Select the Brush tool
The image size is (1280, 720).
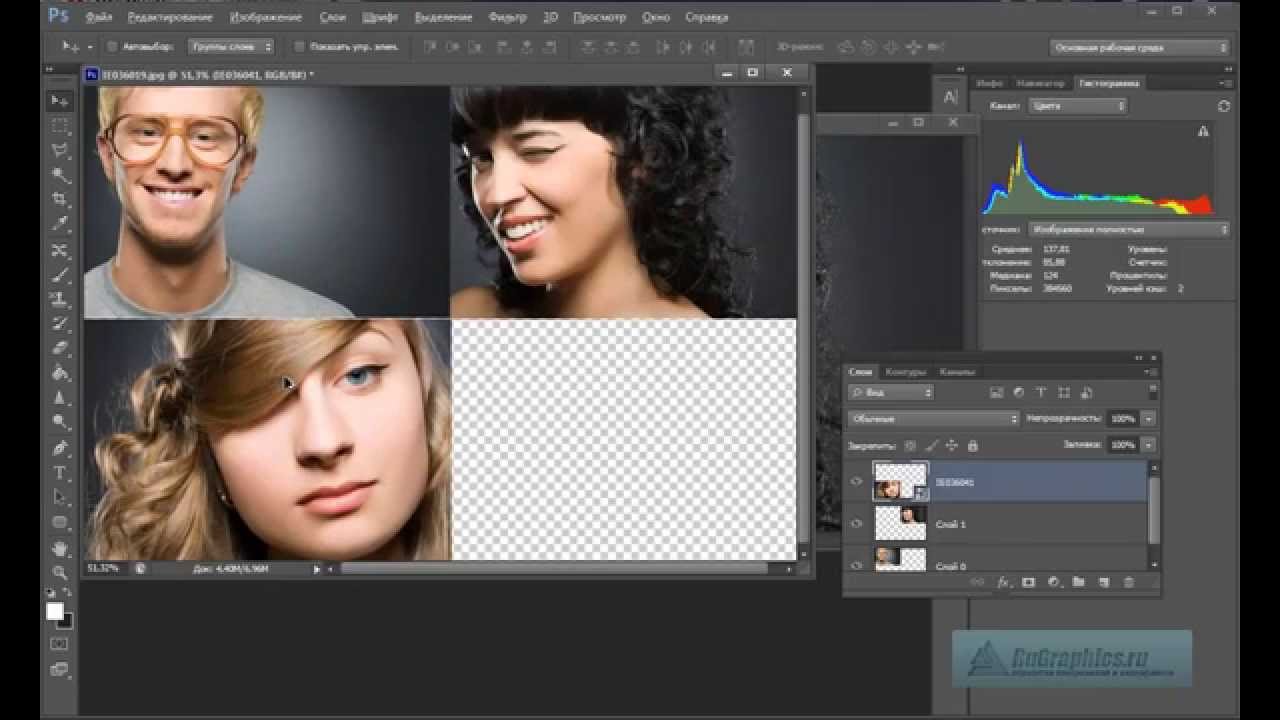pyautogui.click(x=60, y=275)
